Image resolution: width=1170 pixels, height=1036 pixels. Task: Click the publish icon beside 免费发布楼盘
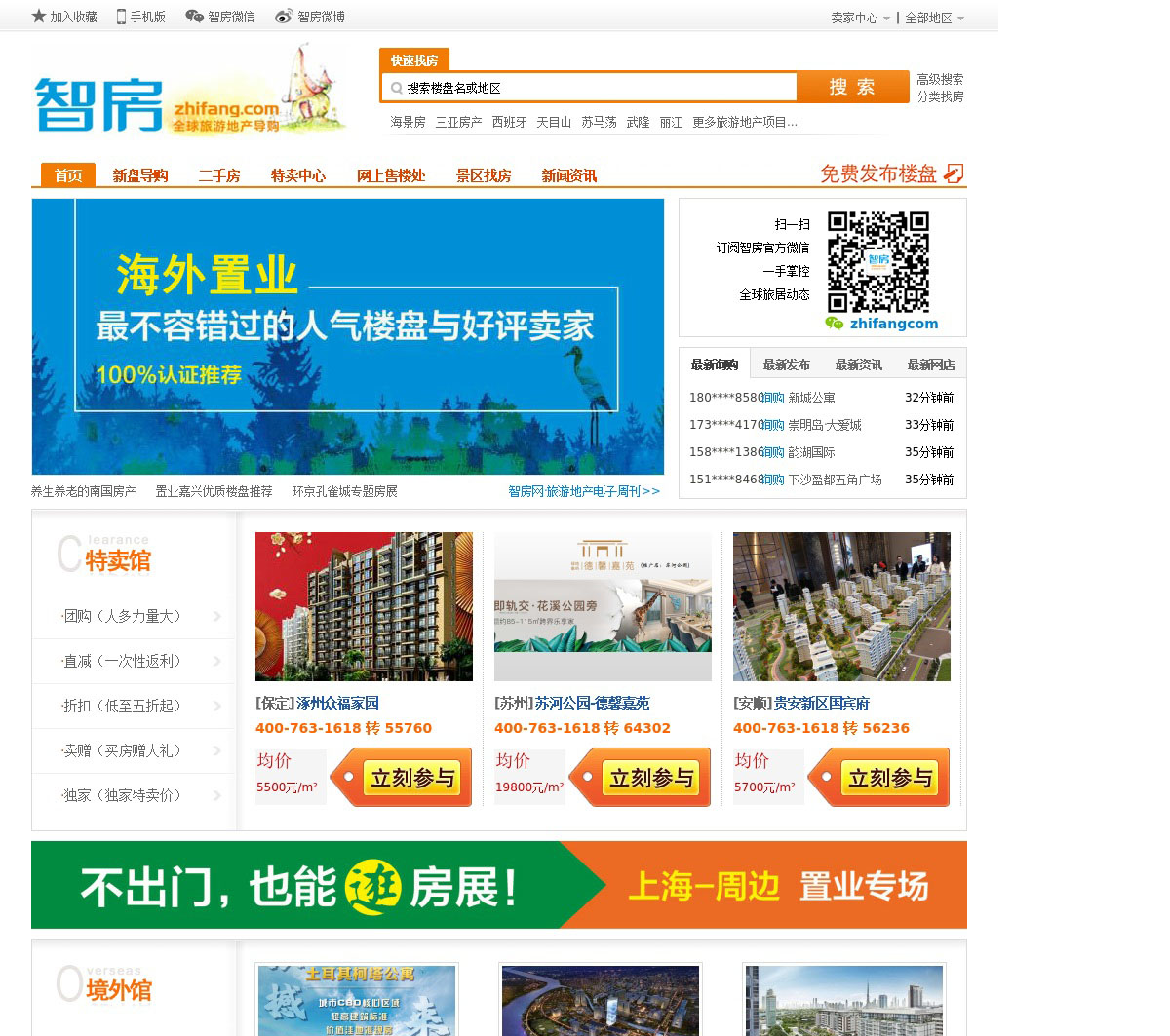point(955,173)
